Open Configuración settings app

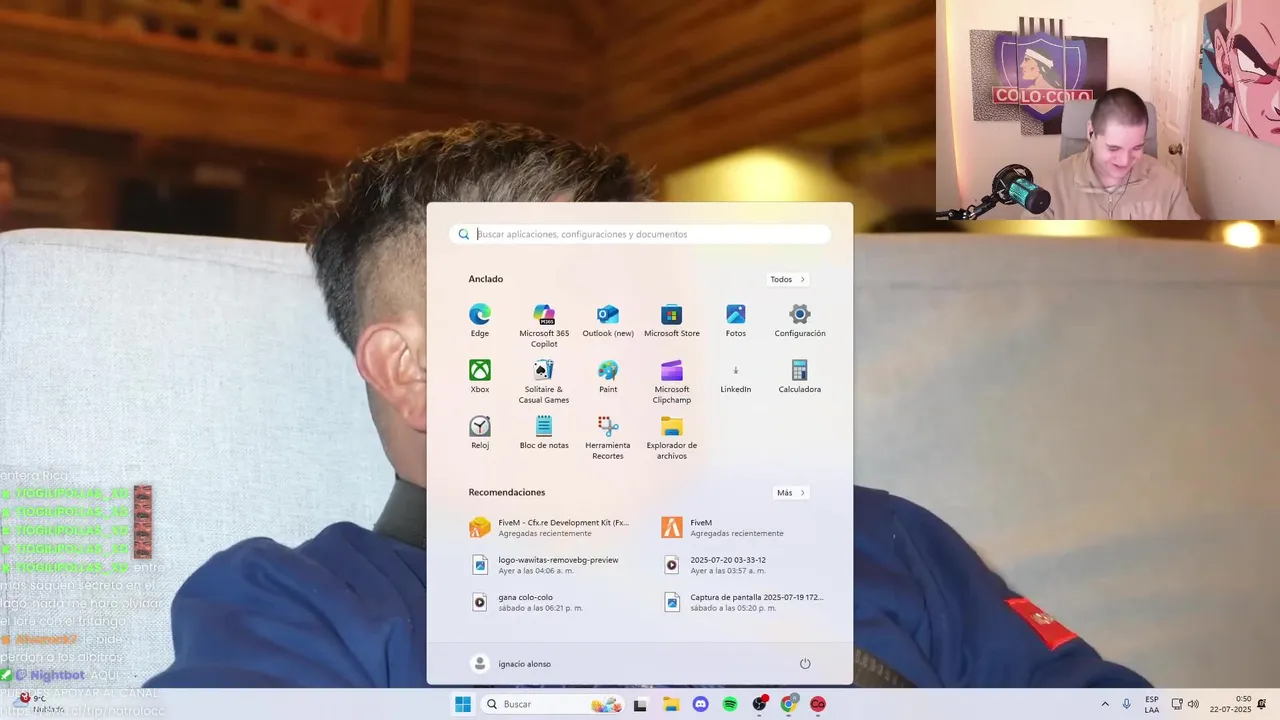(800, 320)
